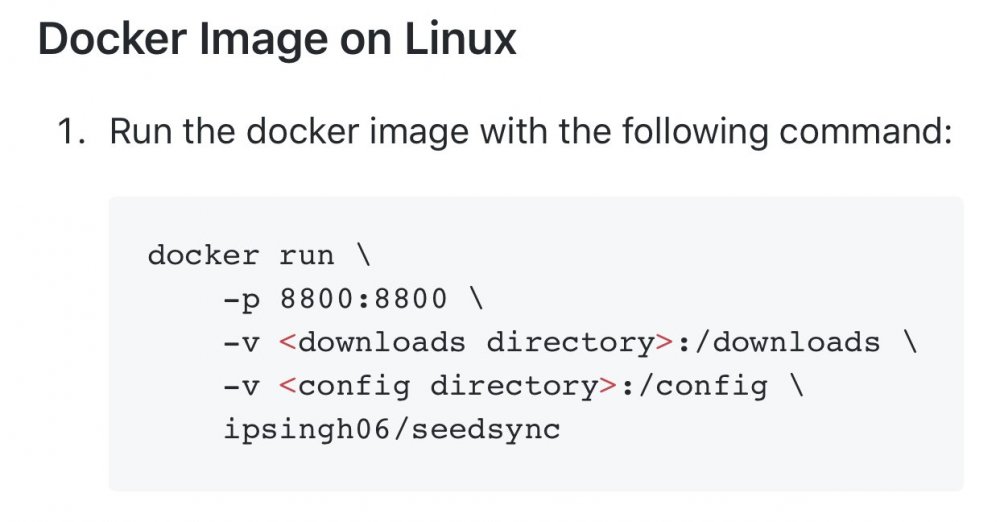
Task: Click the red "<downloads directory>" placeholder
Action: tap(476, 343)
